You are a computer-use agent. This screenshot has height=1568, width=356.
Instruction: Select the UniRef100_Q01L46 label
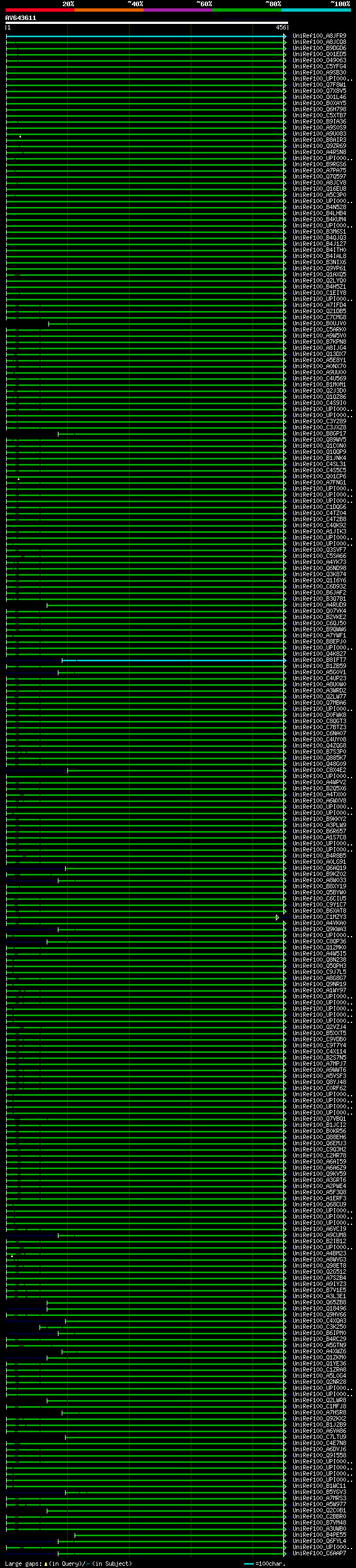coord(319,97)
